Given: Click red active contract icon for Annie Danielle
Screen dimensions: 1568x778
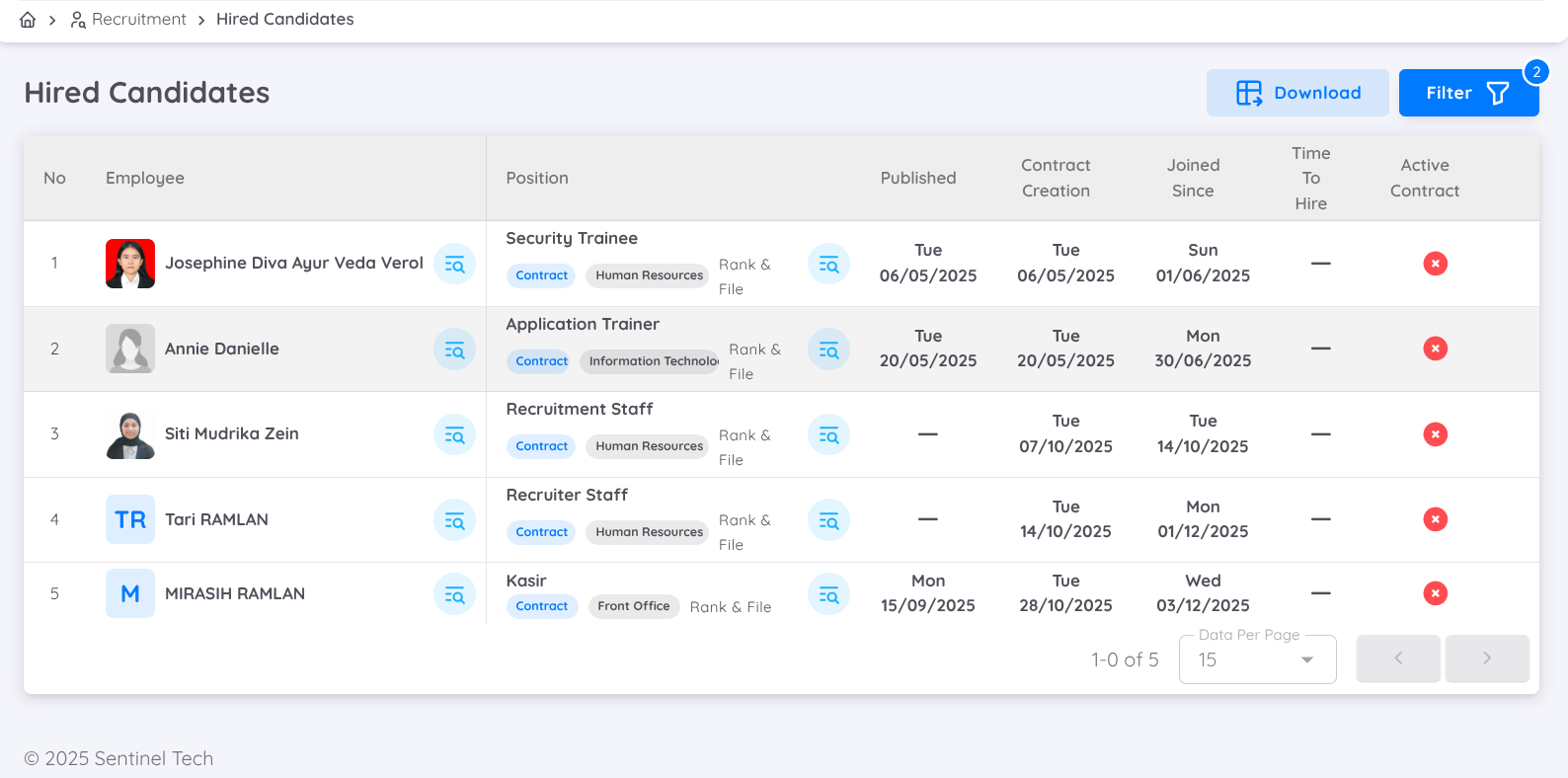Looking at the screenshot, I should click(1435, 349).
